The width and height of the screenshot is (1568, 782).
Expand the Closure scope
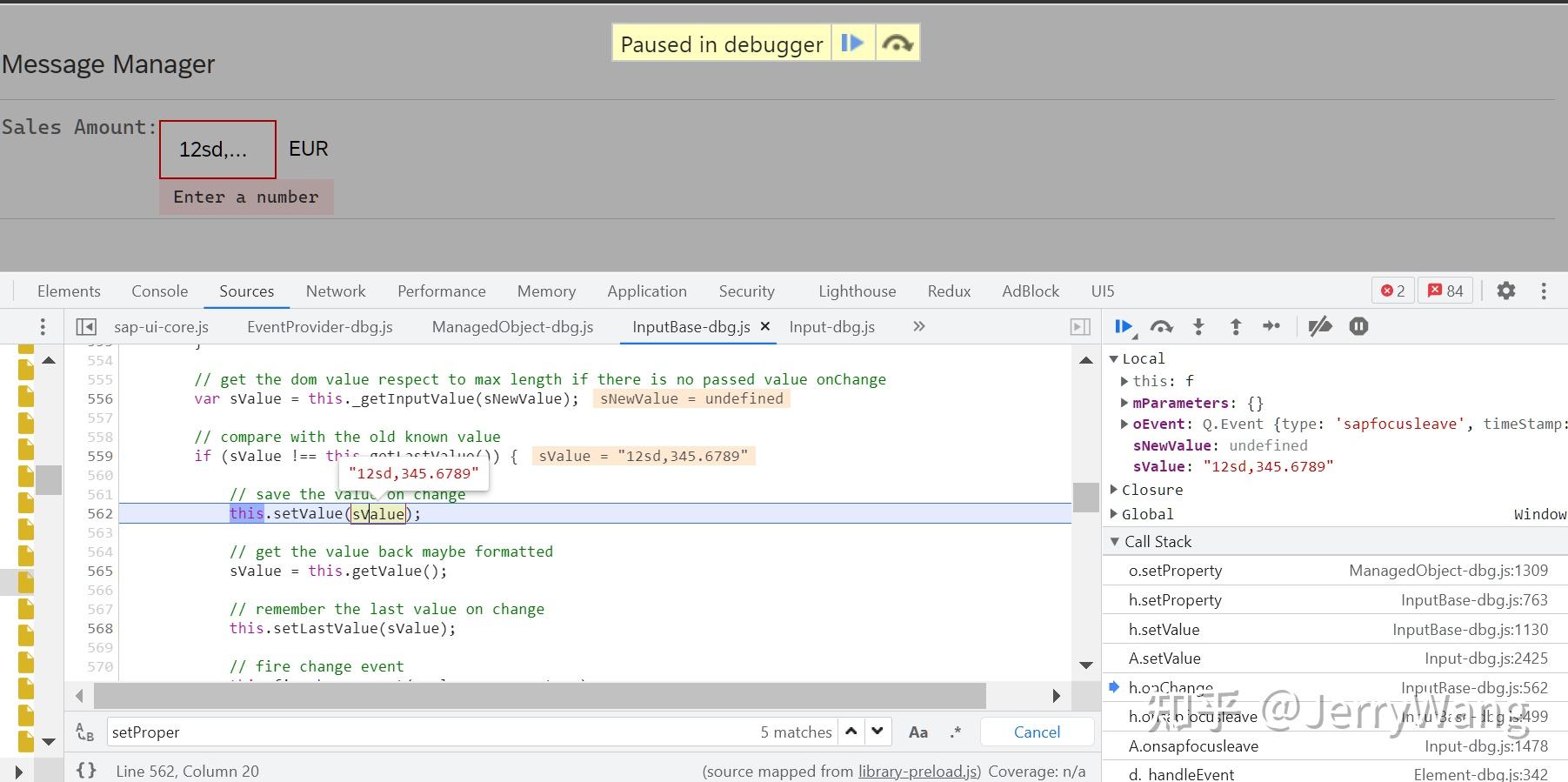[x=1114, y=490]
